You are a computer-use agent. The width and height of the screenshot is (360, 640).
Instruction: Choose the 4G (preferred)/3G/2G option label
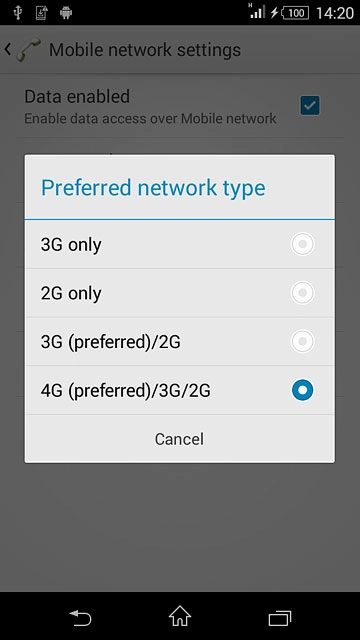click(x=126, y=391)
